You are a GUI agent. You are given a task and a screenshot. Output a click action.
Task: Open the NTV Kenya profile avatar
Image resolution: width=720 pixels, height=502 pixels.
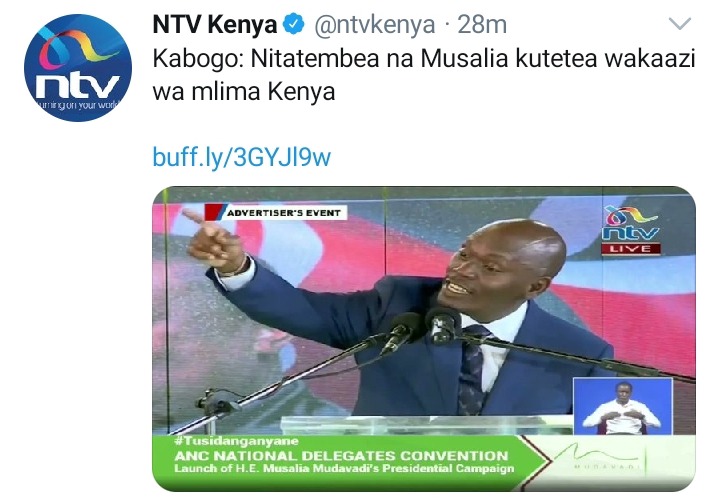click(x=78, y=68)
